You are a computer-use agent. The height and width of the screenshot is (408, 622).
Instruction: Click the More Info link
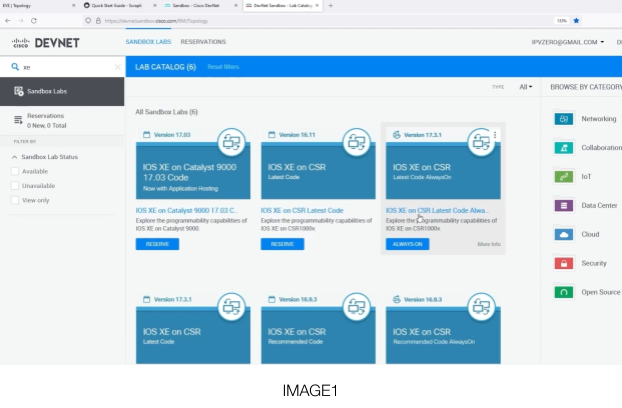pyautogui.click(x=489, y=244)
